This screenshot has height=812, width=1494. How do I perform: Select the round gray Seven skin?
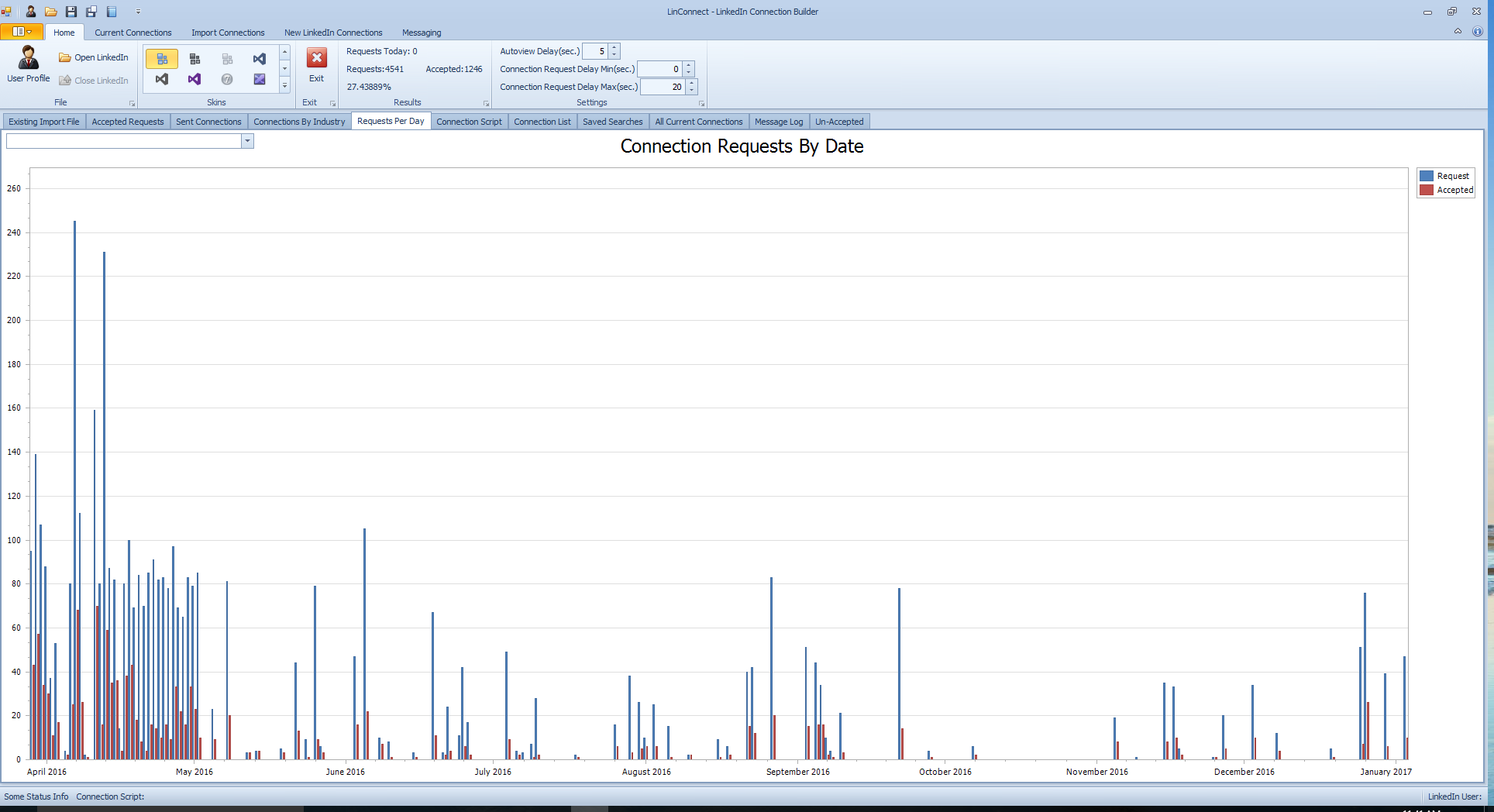tap(227, 79)
